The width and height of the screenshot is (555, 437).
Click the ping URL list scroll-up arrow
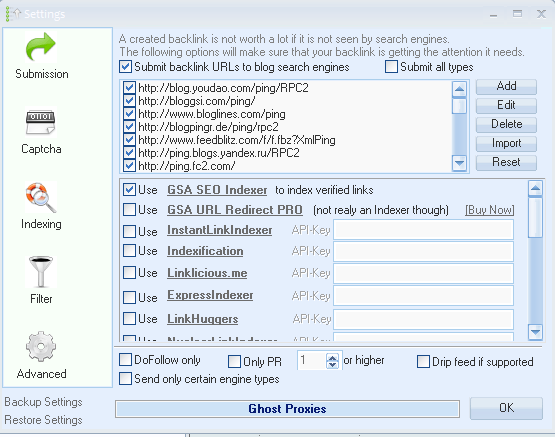tap(459, 89)
